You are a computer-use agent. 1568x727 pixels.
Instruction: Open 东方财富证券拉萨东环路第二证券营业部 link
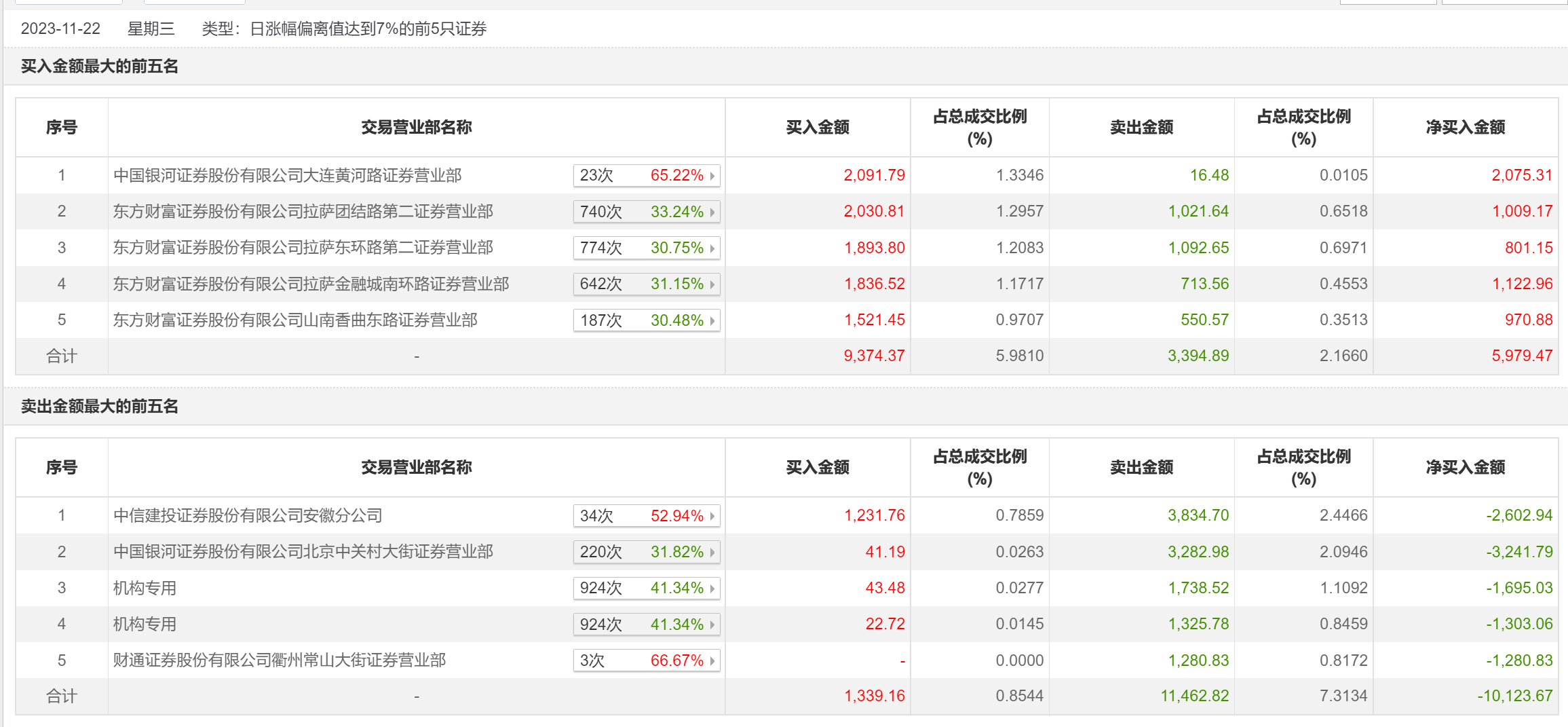point(303,248)
